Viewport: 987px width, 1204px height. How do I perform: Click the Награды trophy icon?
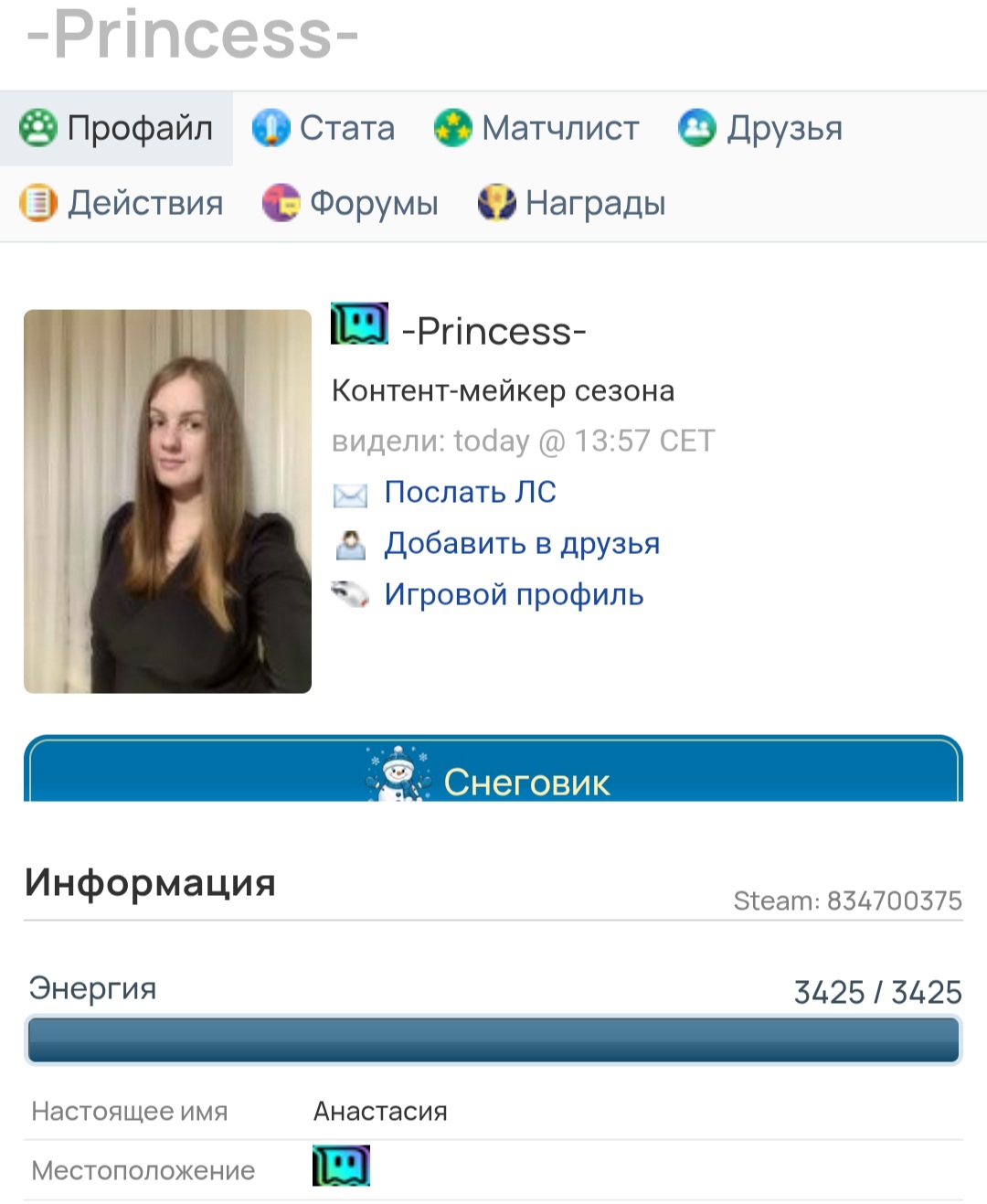pyautogui.click(x=496, y=203)
